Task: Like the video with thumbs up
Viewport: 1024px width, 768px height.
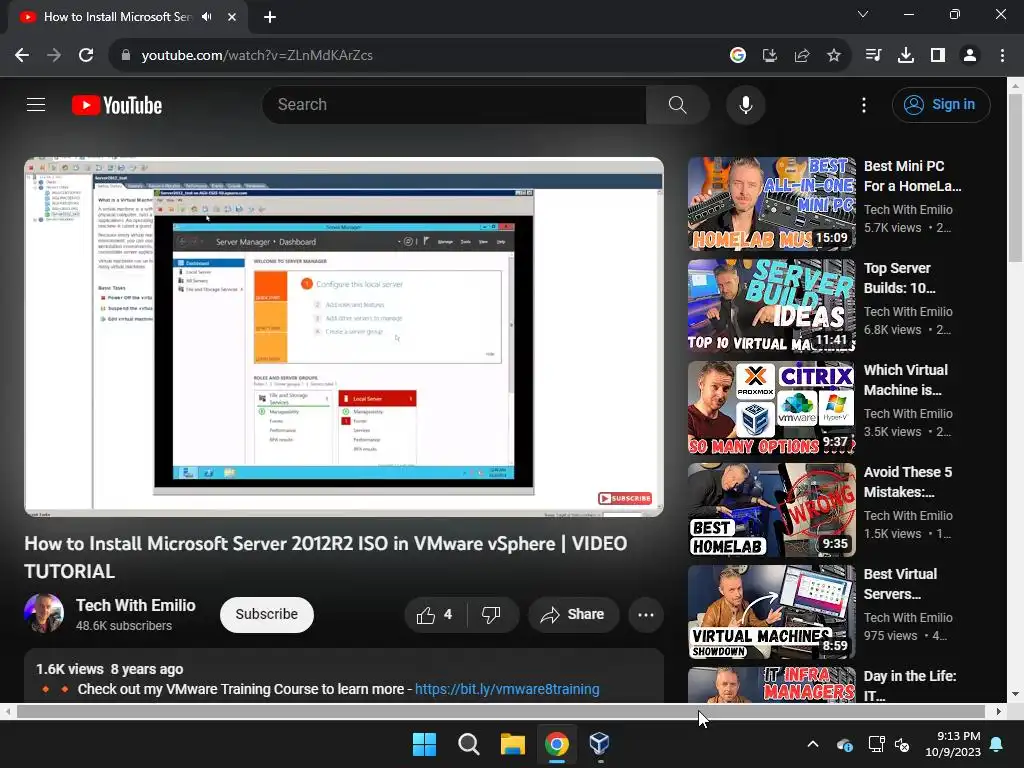Action: click(434, 615)
